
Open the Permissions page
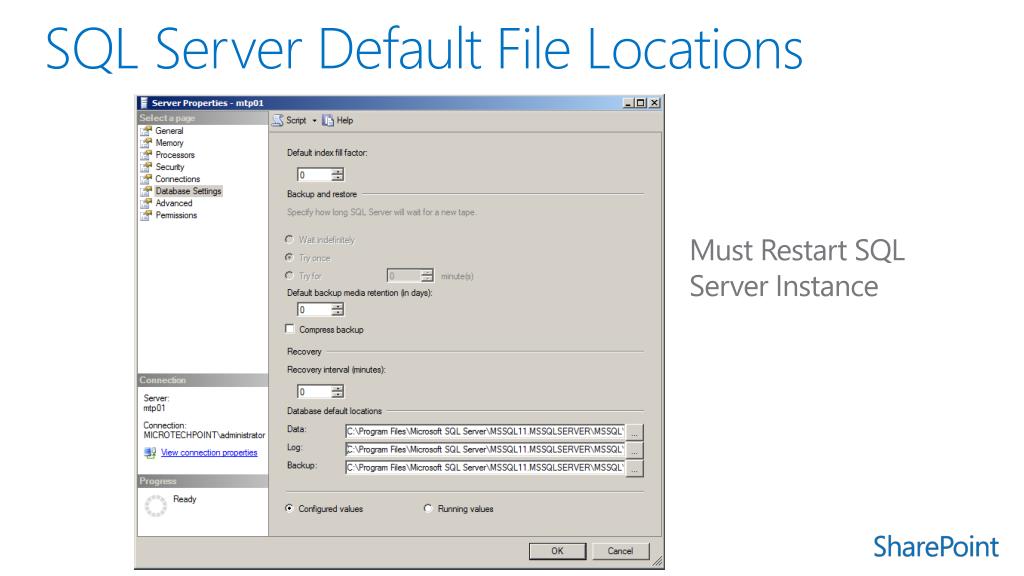pyautogui.click(x=176, y=216)
